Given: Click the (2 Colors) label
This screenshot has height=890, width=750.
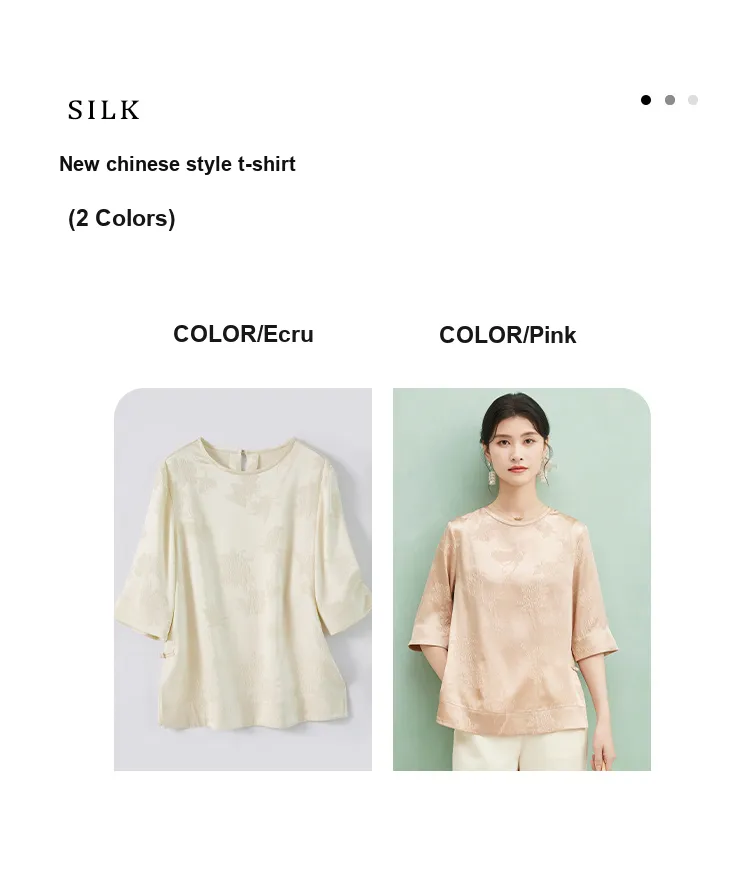Looking at the screenshot, I should [121, 219].
